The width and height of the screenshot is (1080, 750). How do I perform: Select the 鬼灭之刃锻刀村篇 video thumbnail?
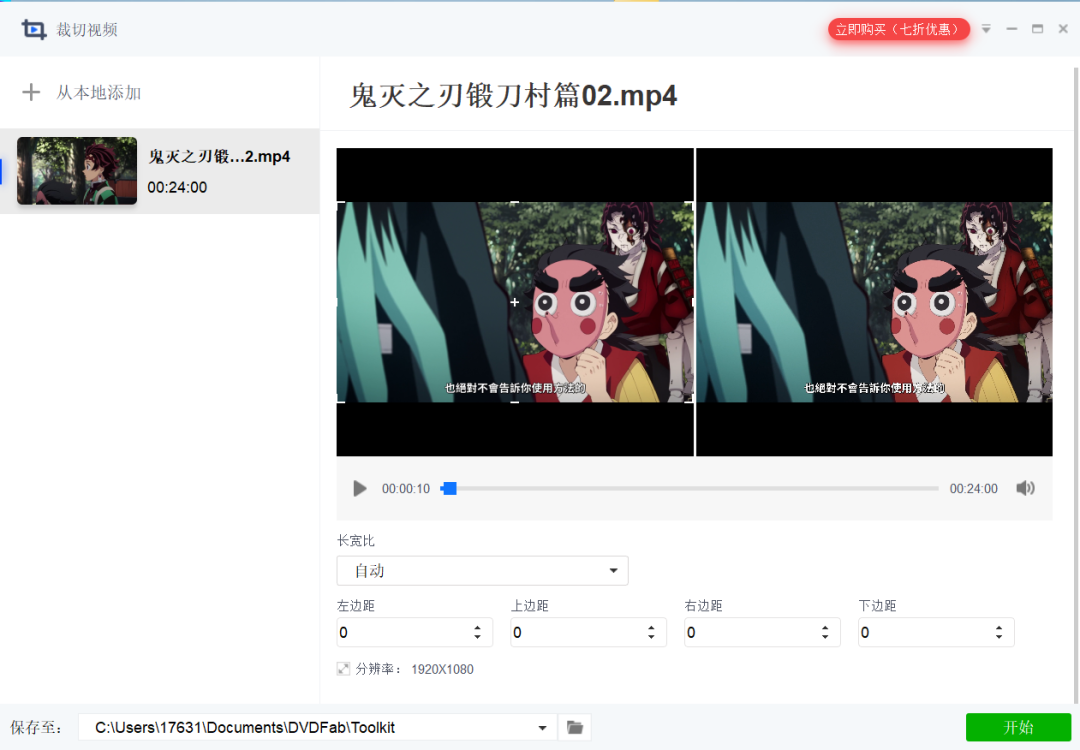pos(76,171)
